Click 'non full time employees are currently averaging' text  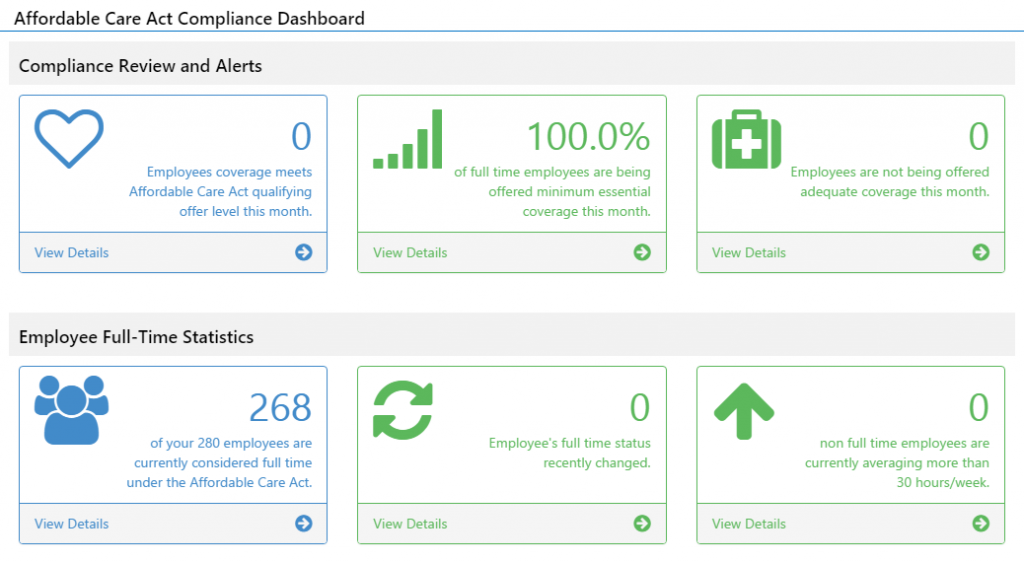click(897, 463)
